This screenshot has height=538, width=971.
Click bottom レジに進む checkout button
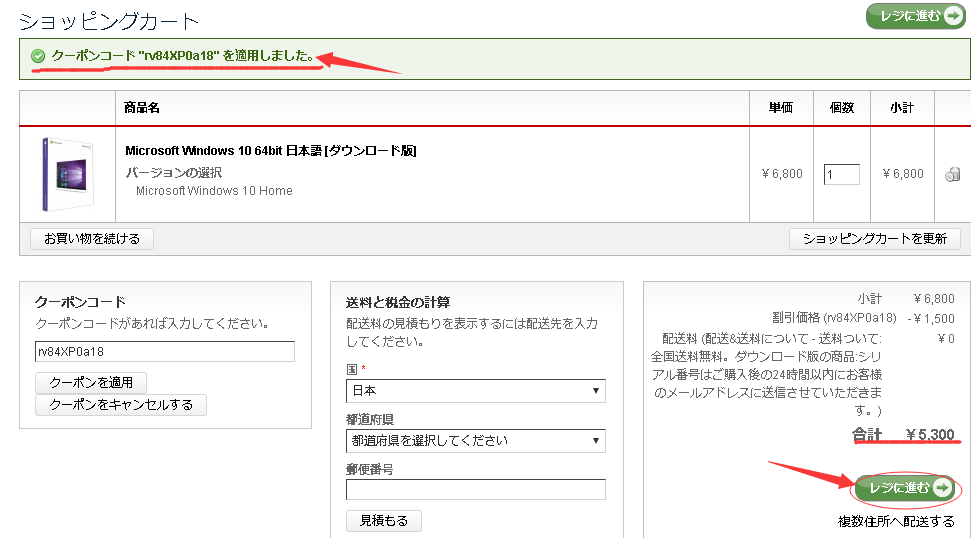(x=905, y=488)
